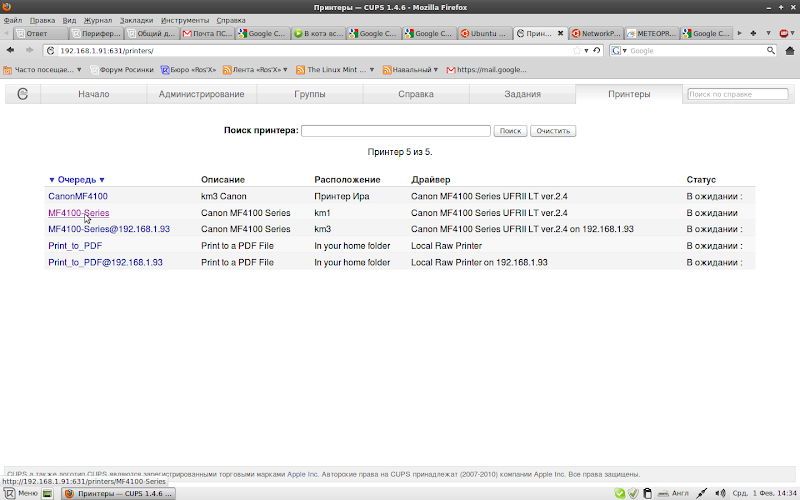Click the volume speaker icon in tray
Viewport: 800px width, 500px height.
[720, 493]
